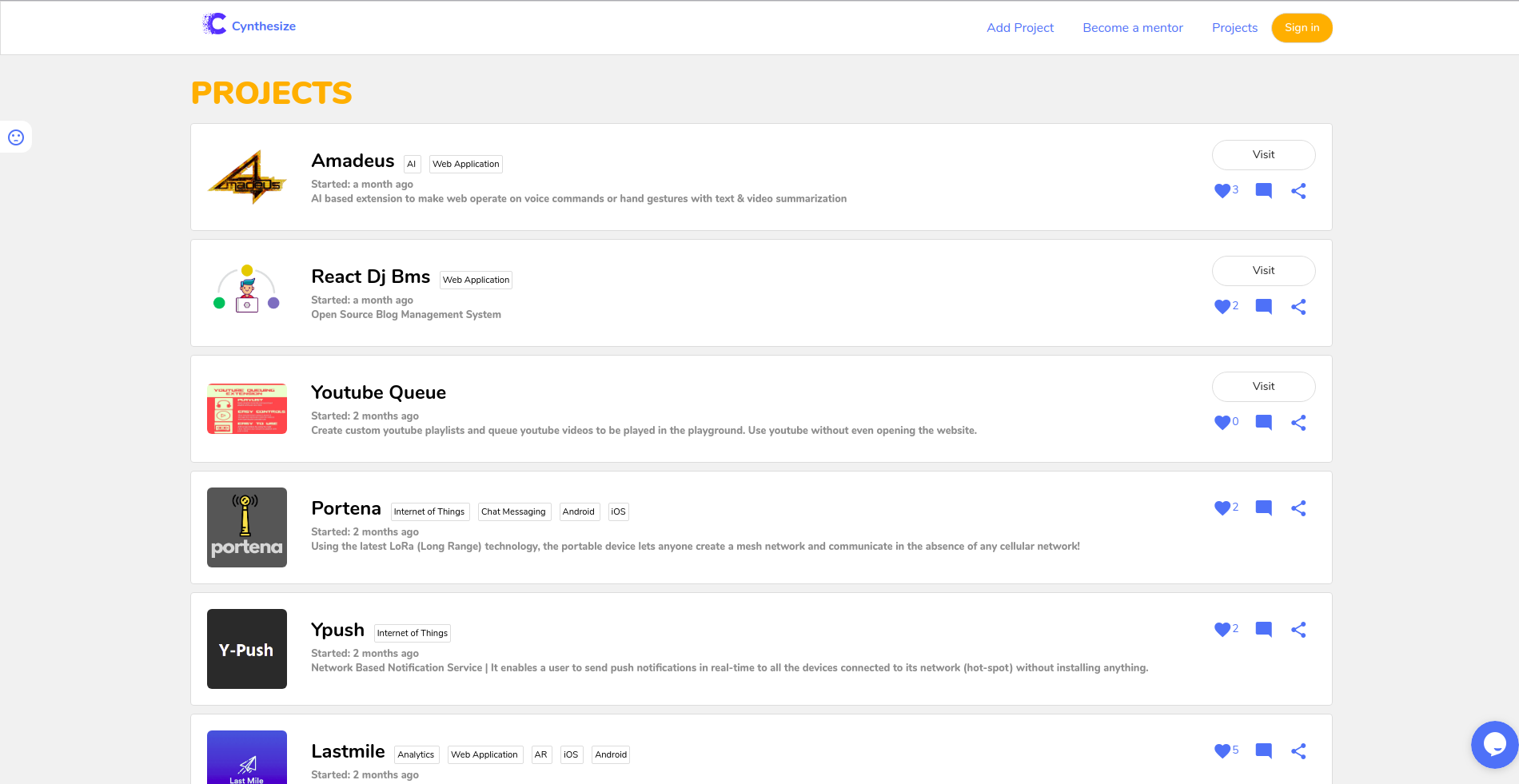Go to Become a mentor
The height and width of the screenshot is (784, 1519).
pos(1132,28)
